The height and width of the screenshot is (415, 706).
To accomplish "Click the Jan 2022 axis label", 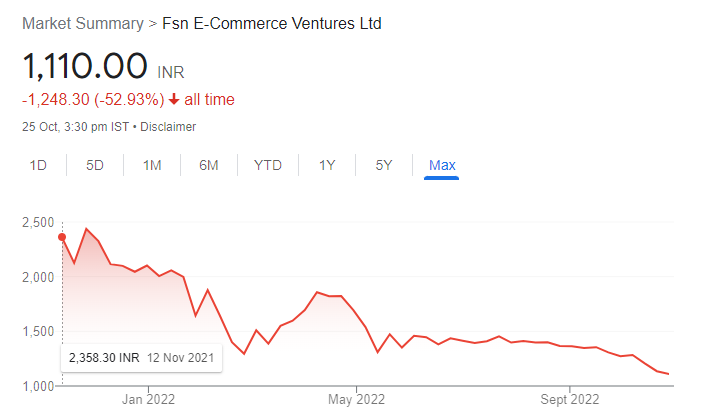I will 148,399.
